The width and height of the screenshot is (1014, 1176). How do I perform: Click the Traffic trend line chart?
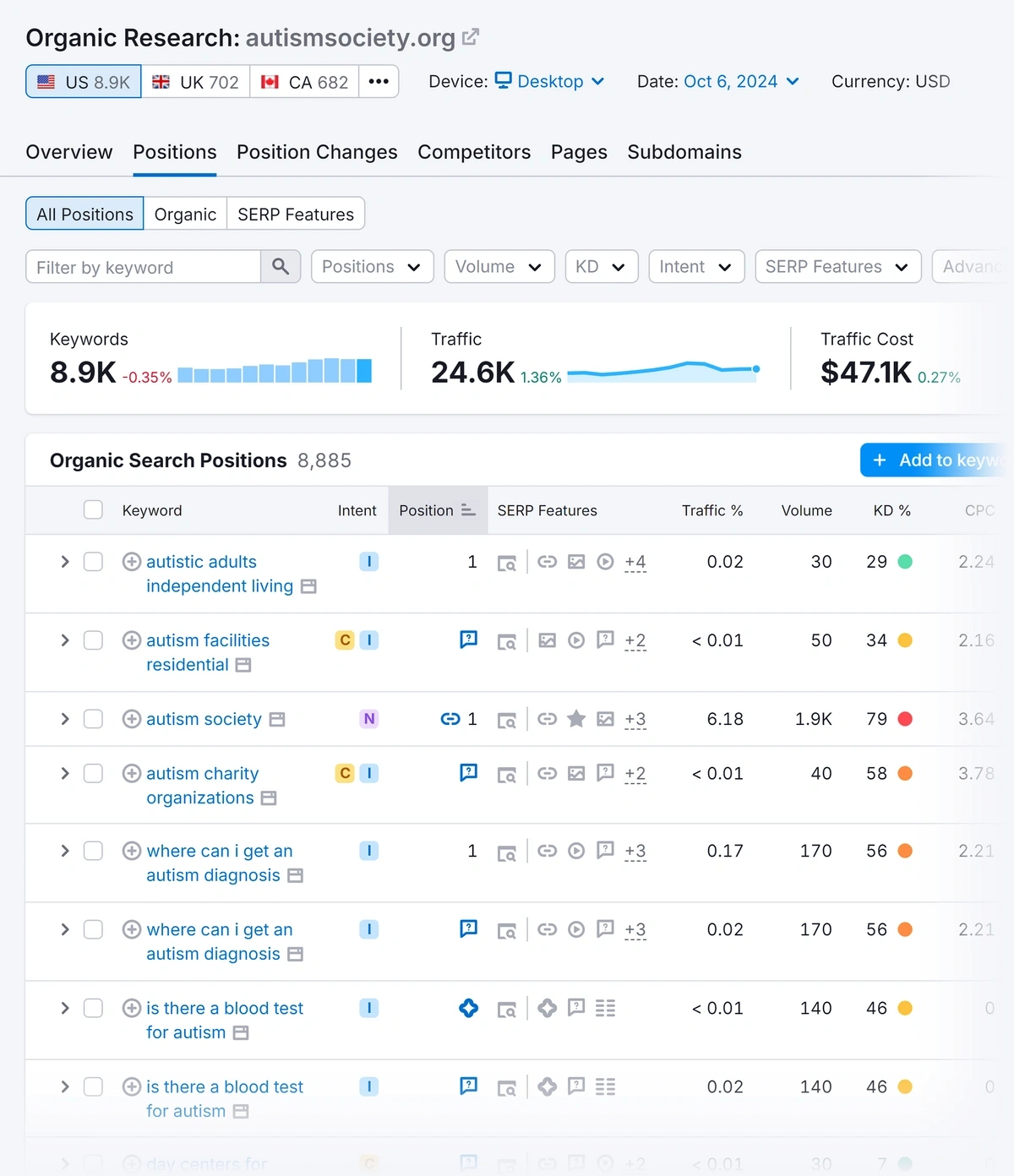(x=663, y=371)
